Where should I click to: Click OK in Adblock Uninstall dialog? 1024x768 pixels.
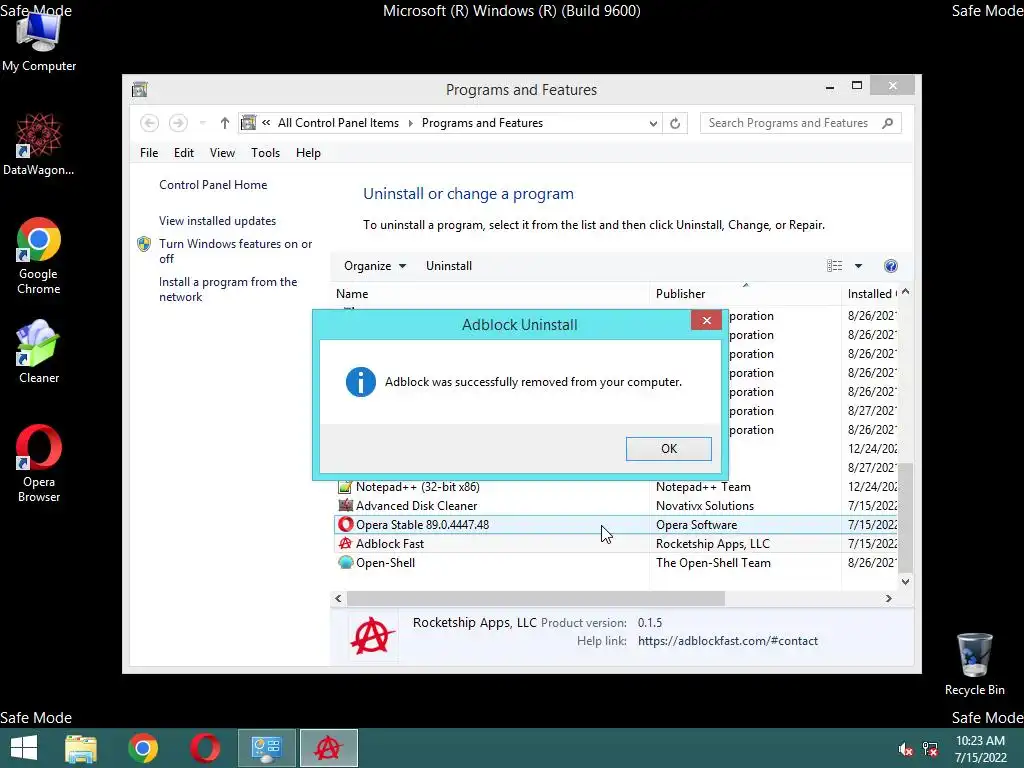coord(668,449)
